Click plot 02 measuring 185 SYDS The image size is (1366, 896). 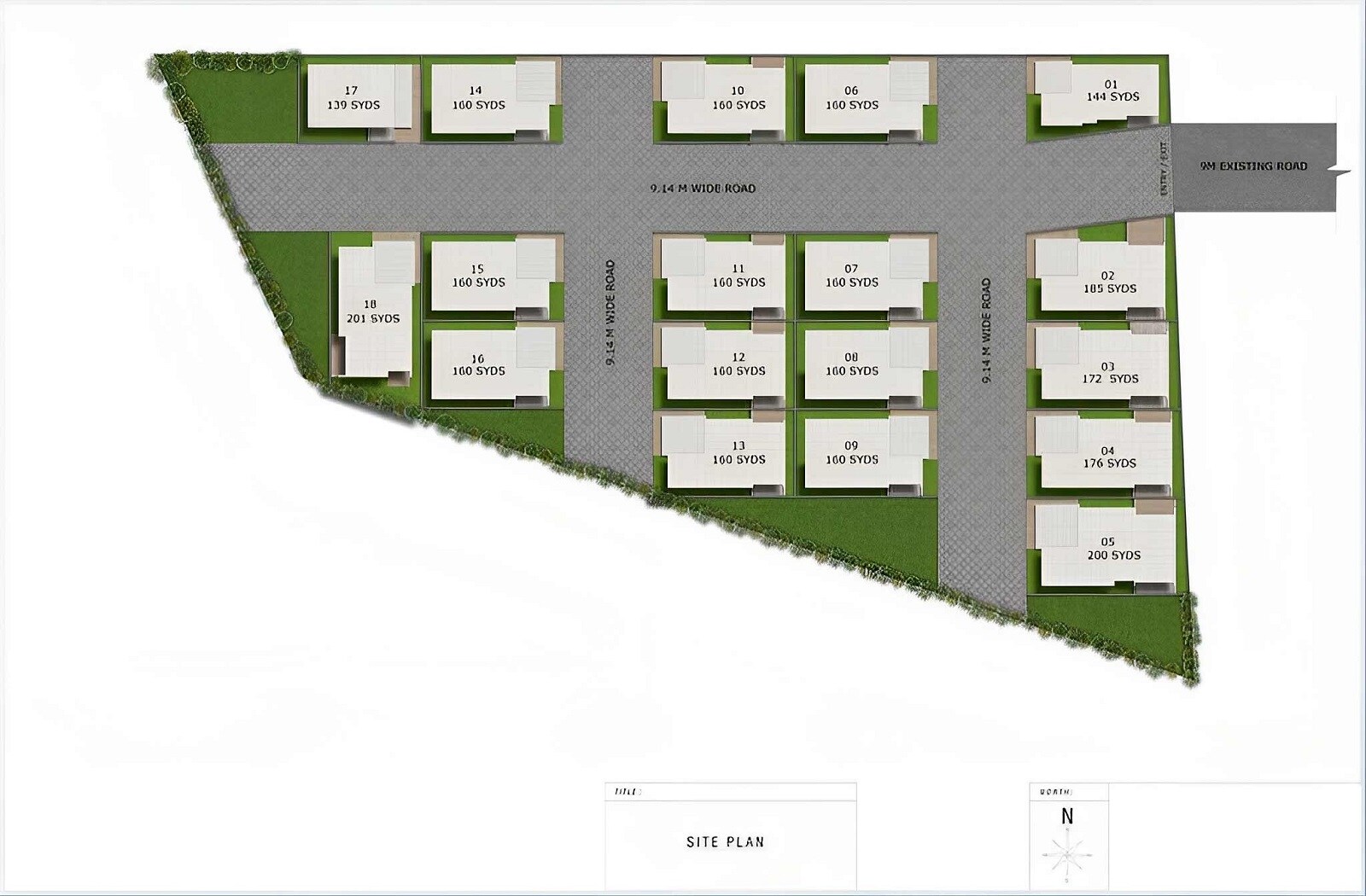pos(1110,280)
